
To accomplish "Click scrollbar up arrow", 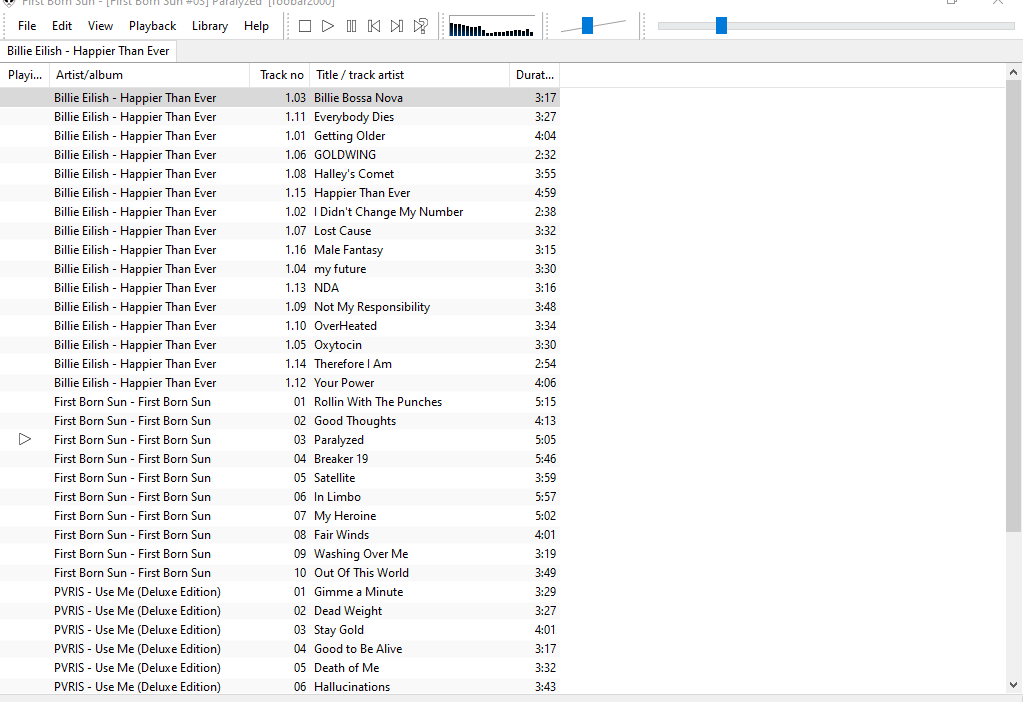I will (x=1013, y=72).
